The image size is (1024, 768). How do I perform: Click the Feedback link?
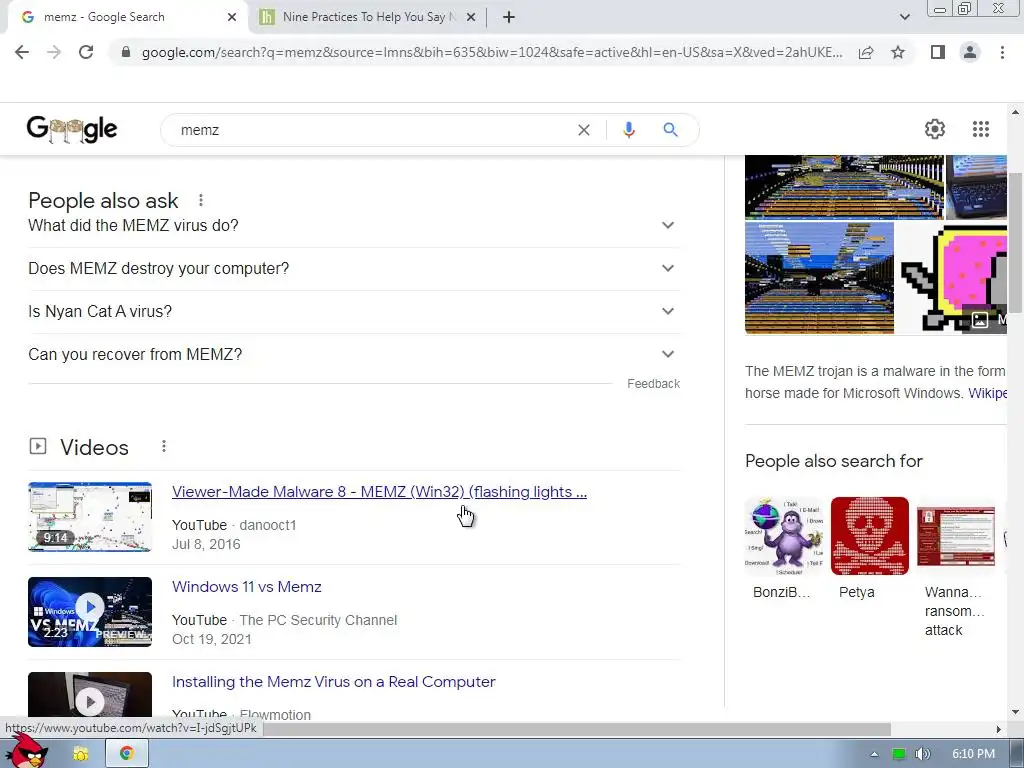[x=654, y=384]
